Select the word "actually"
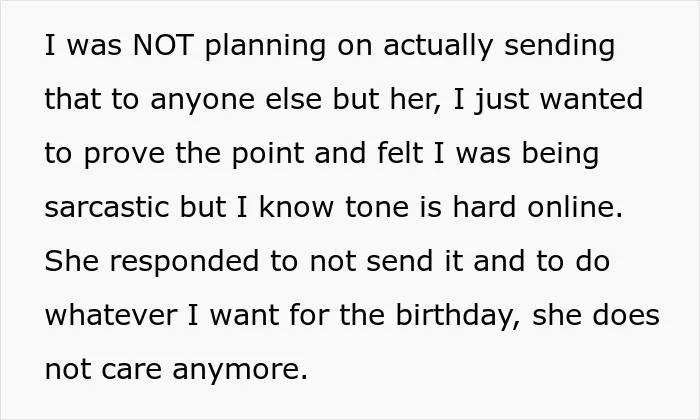This screenshot has height=420, width=700. click(438, 47)
